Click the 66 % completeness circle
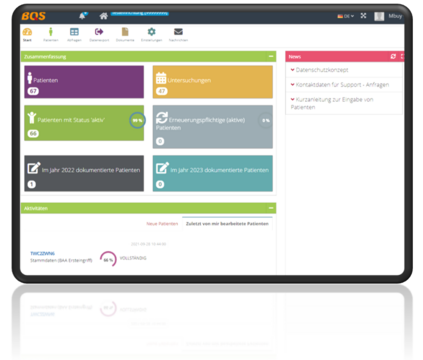The image size is (423, 360). [x=108, y=259]
